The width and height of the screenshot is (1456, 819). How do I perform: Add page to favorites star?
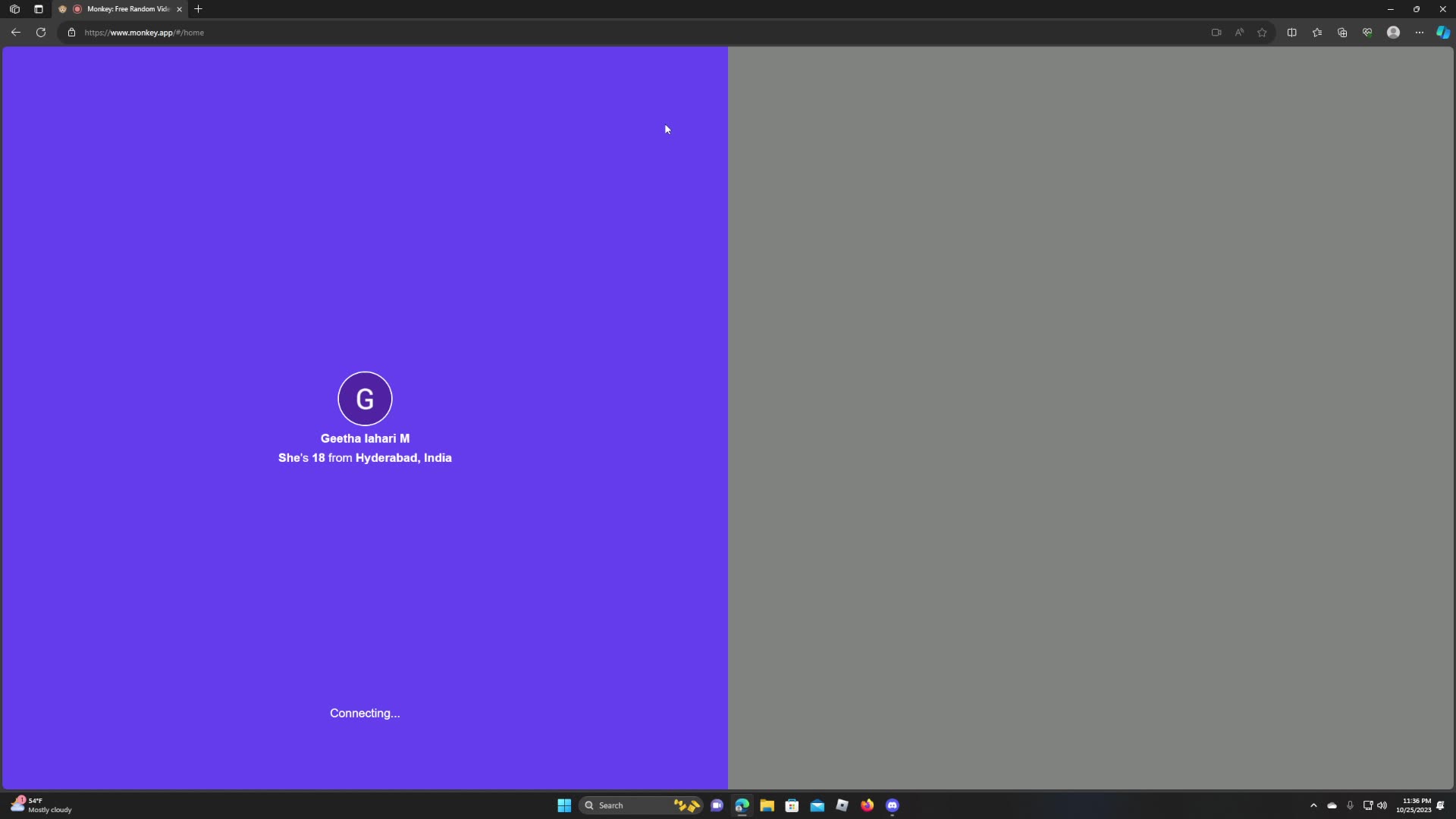click(1262, 33)
